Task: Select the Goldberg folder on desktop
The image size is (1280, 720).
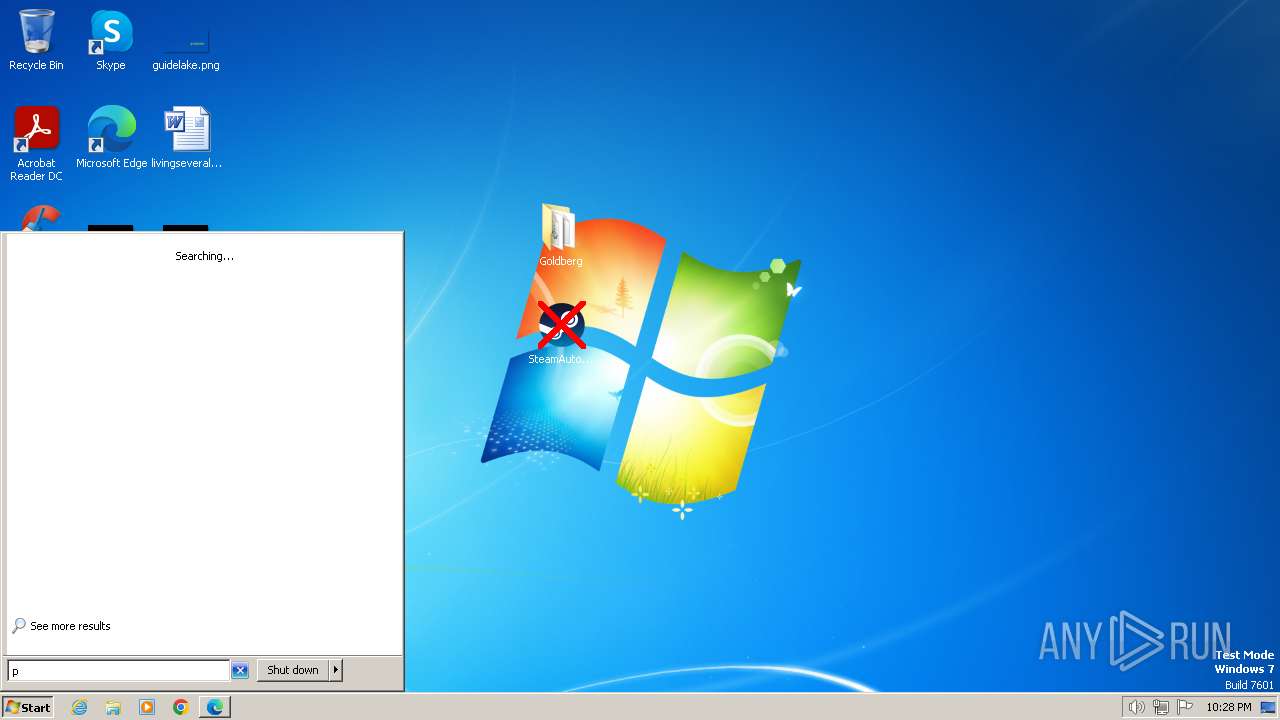Action: pos(560,236)
